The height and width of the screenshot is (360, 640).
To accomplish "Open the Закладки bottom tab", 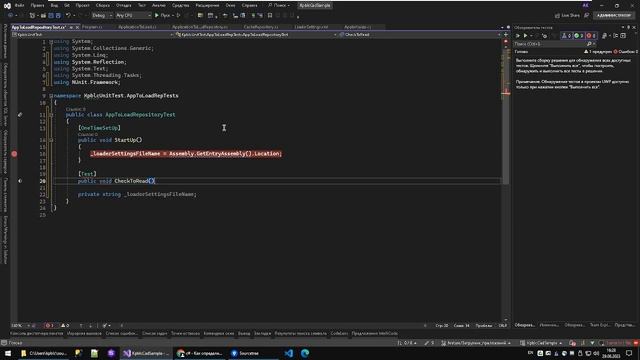I will [x=262, y=333].
